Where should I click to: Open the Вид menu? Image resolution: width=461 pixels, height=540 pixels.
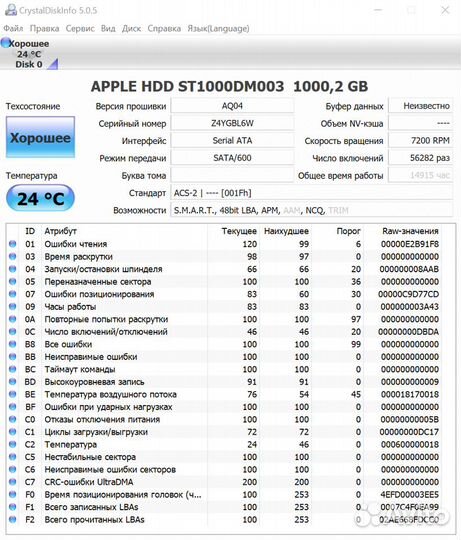108,28
